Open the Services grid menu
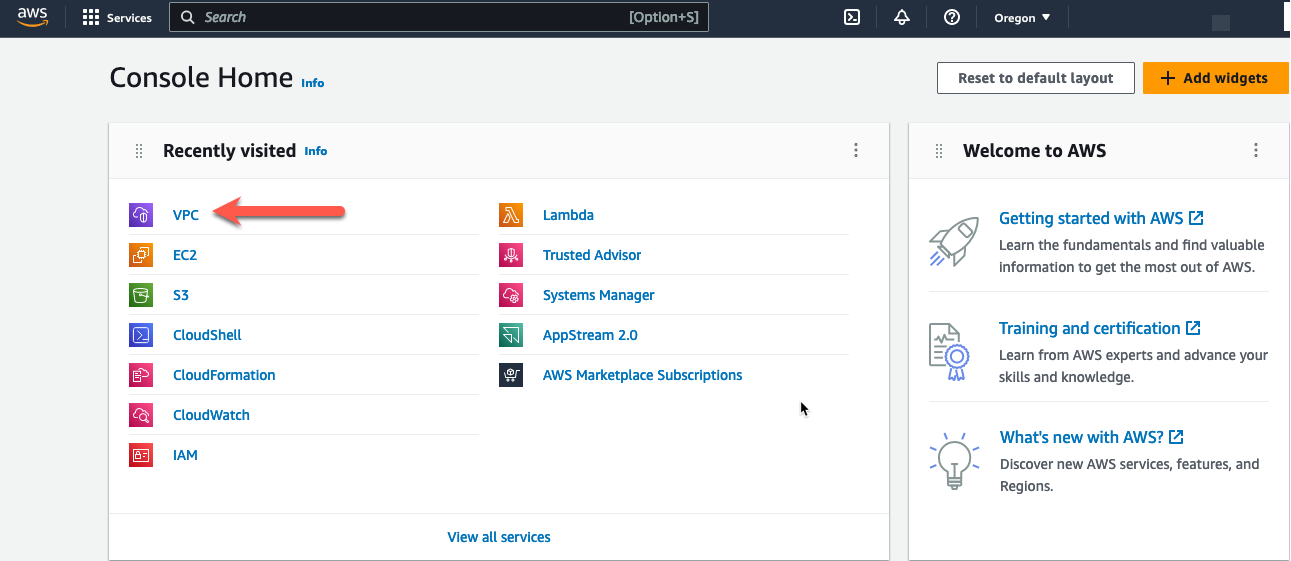 [x=117, y=17]
